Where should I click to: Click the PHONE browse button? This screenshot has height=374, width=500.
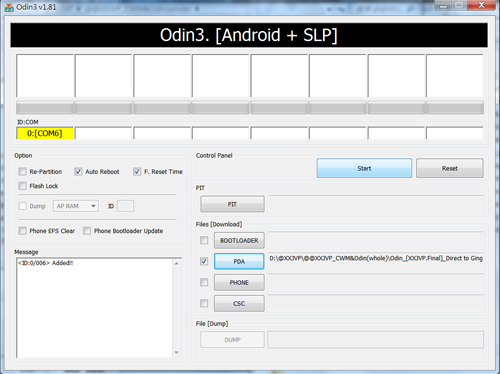click(239, 282)
